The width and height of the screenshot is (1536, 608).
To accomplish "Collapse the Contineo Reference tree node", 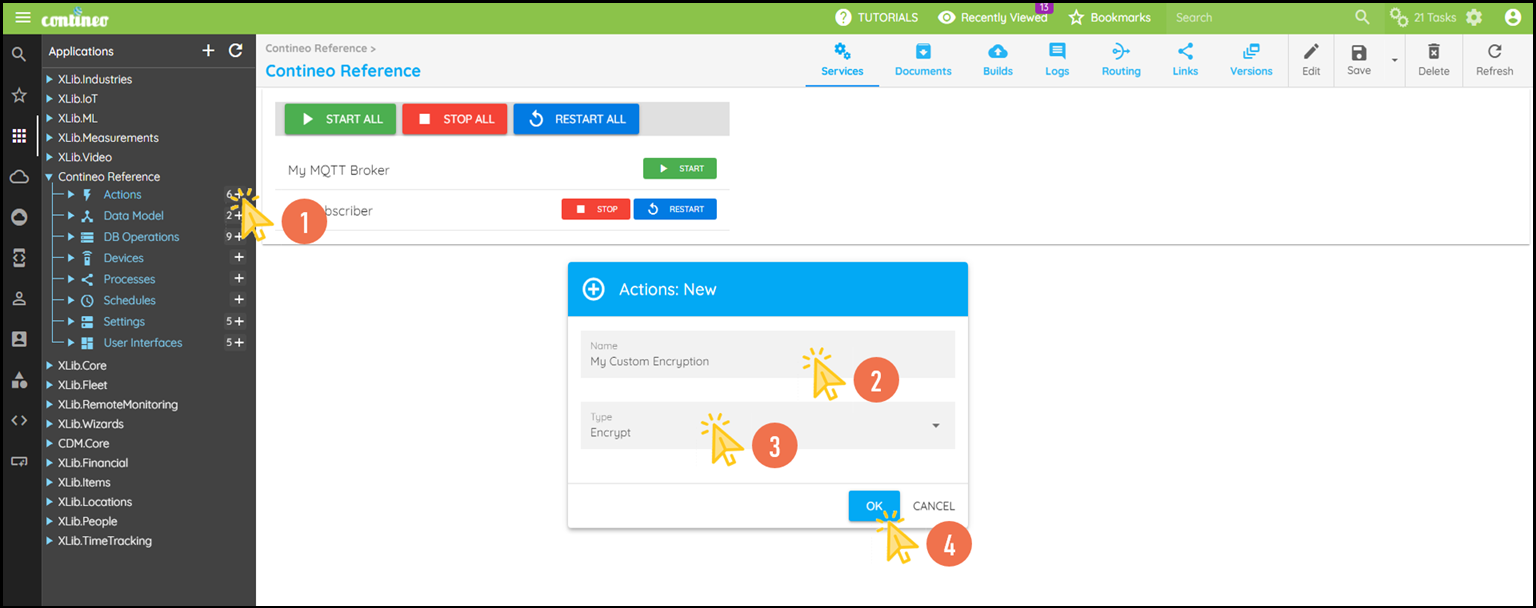I will click(x=50, y=177).
